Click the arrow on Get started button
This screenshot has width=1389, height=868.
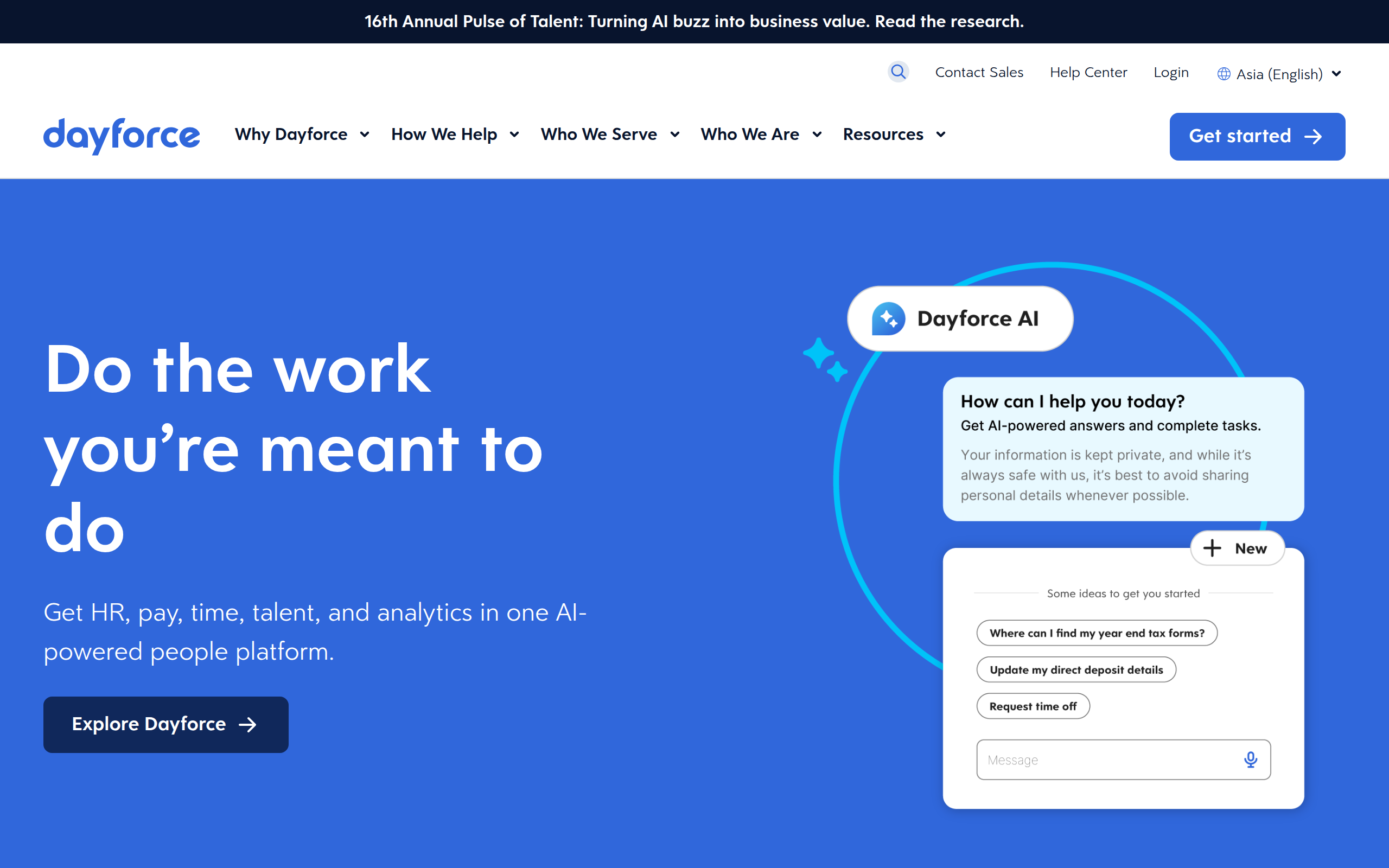click(x=1313, y=137)
